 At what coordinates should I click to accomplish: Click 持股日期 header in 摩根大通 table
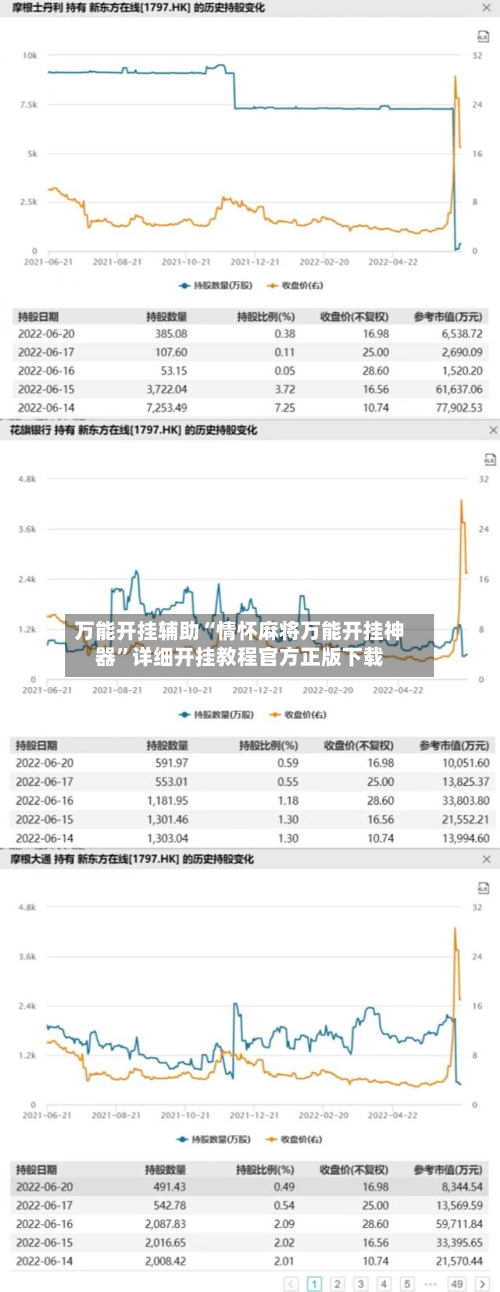point(37,1168)
